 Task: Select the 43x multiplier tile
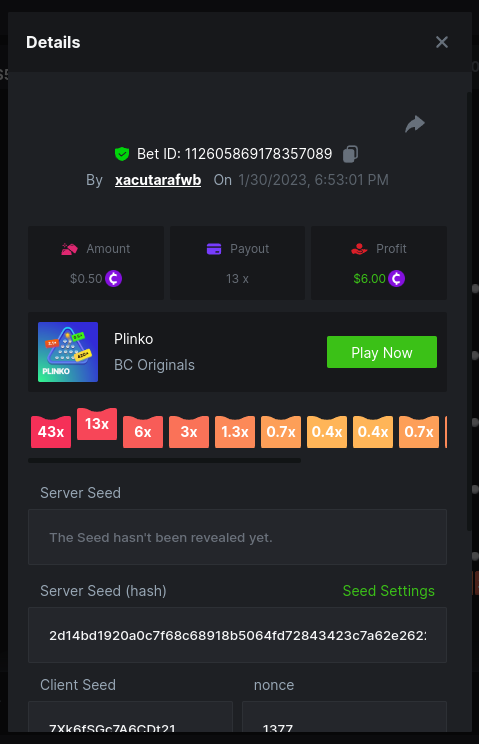coord(51,432)
